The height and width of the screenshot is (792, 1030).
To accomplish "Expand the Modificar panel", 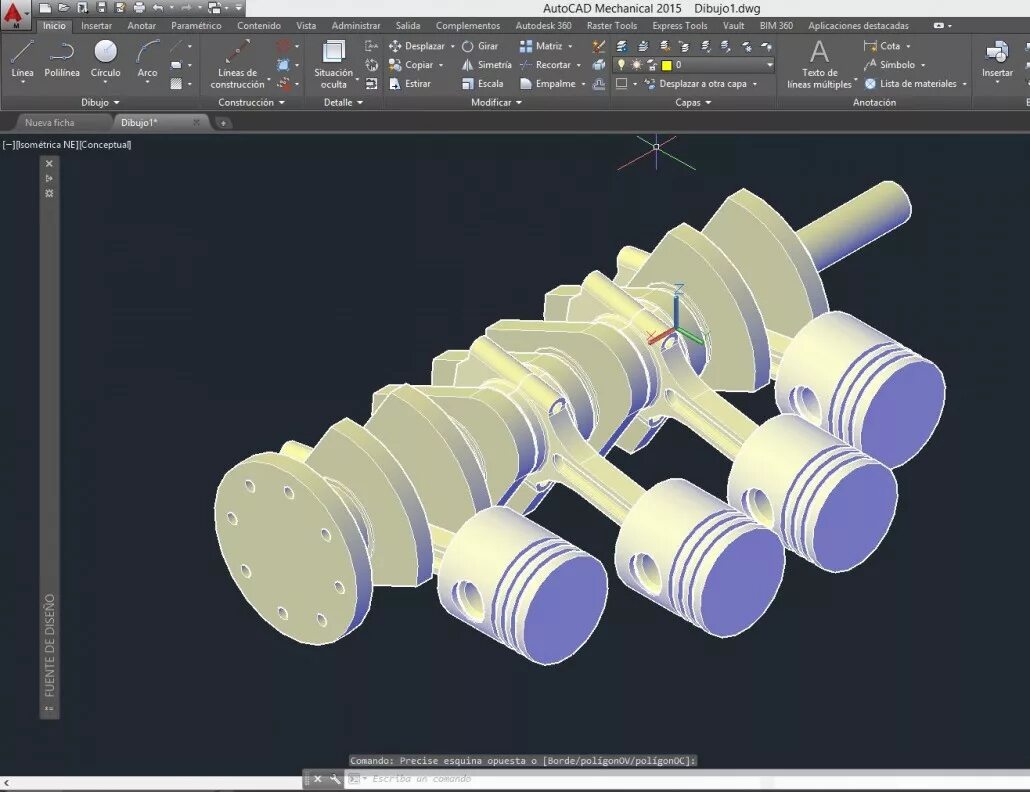I will click(496, 102).
